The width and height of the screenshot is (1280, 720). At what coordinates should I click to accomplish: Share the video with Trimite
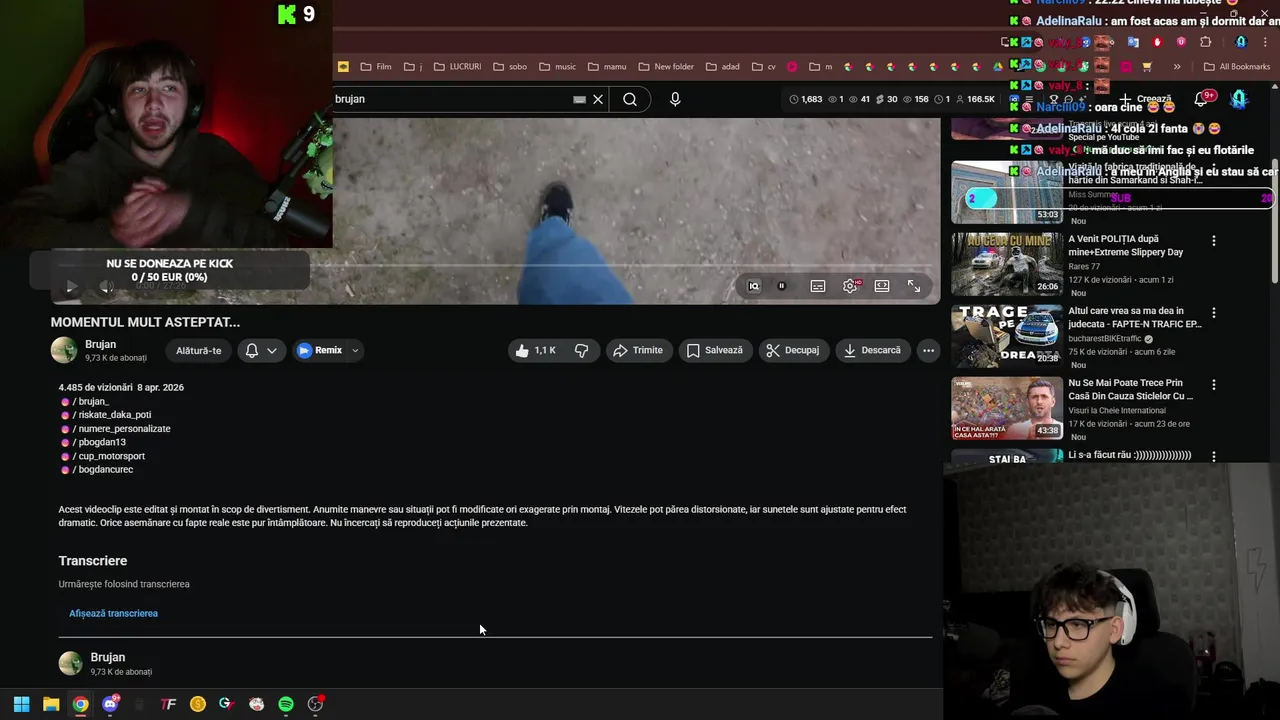(x=638, y=350)
